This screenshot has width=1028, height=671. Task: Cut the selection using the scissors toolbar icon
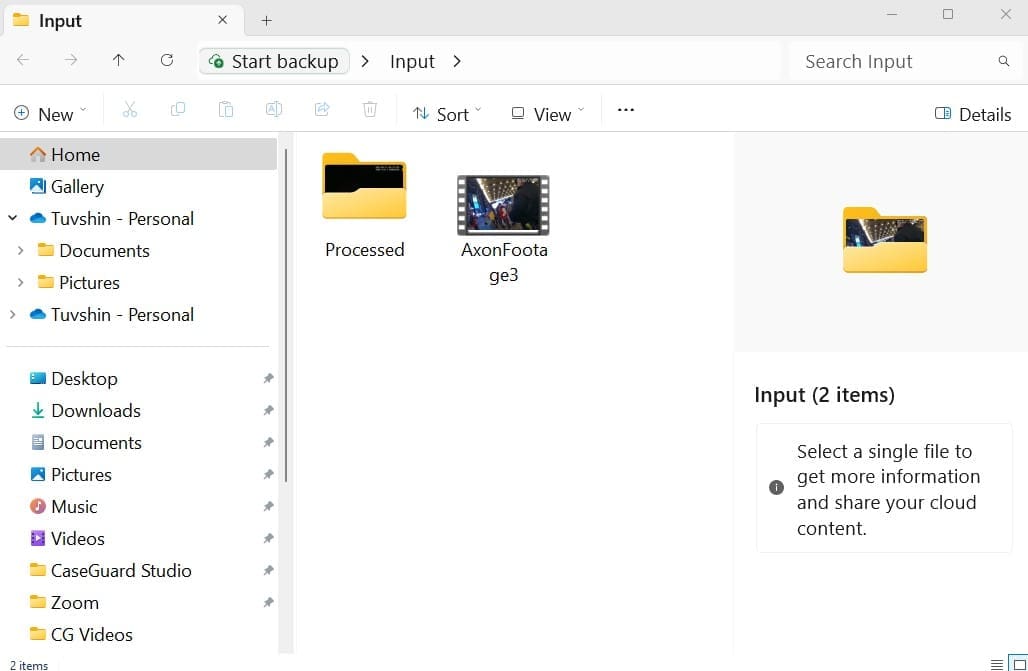point(129,109)
